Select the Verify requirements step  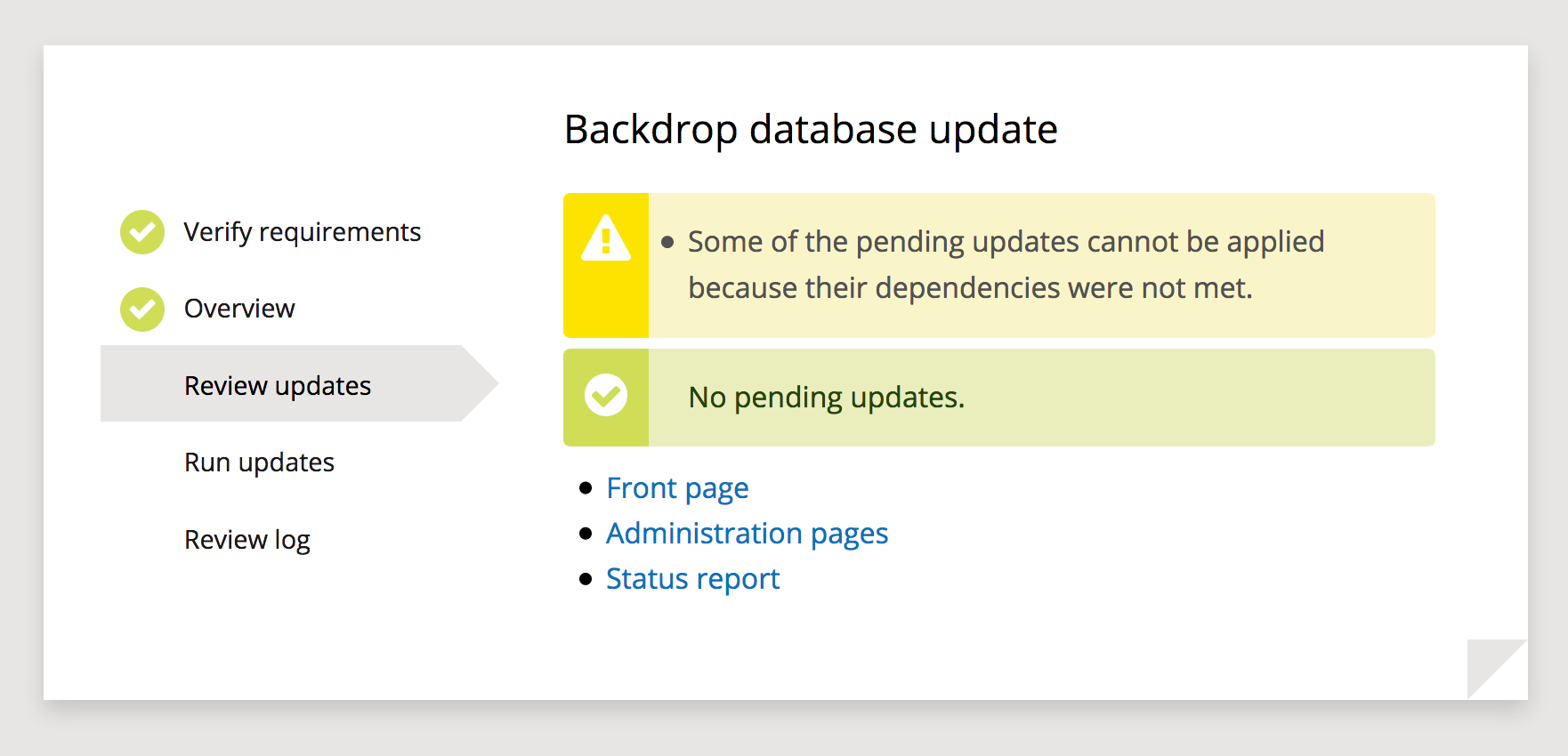302,232
